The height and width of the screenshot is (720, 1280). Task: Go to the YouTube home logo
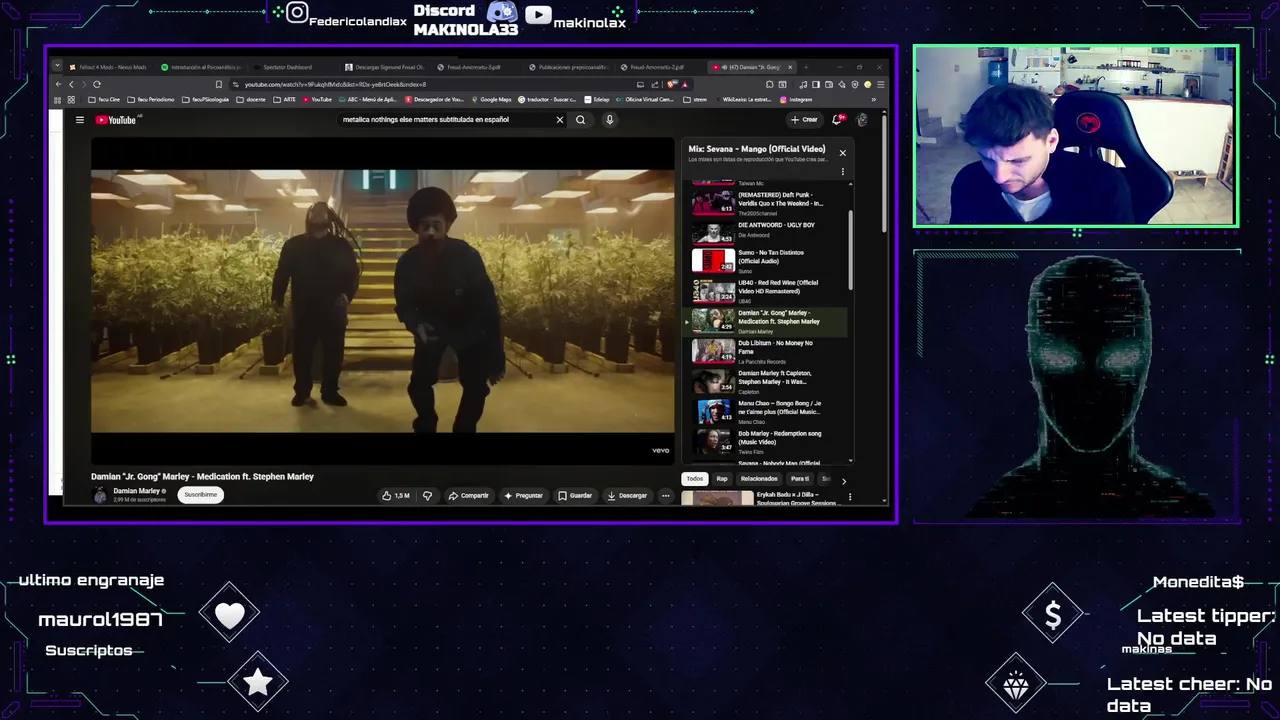pyautogui.click(x=116, y=120)
